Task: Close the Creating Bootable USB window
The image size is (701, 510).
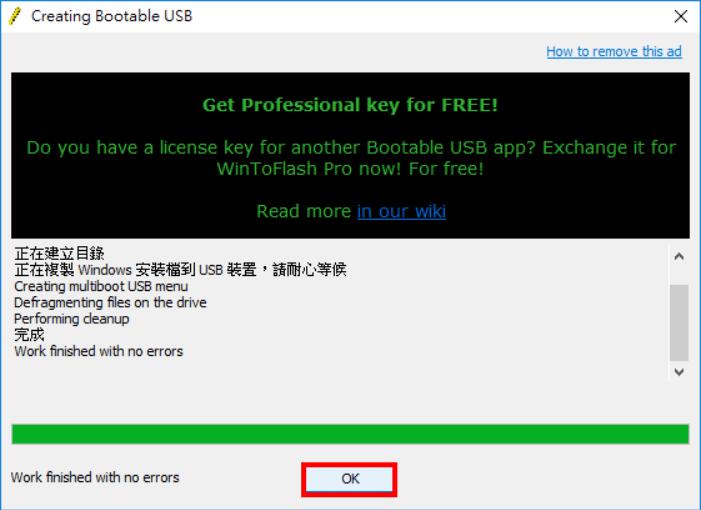Action: click(680, 17)
